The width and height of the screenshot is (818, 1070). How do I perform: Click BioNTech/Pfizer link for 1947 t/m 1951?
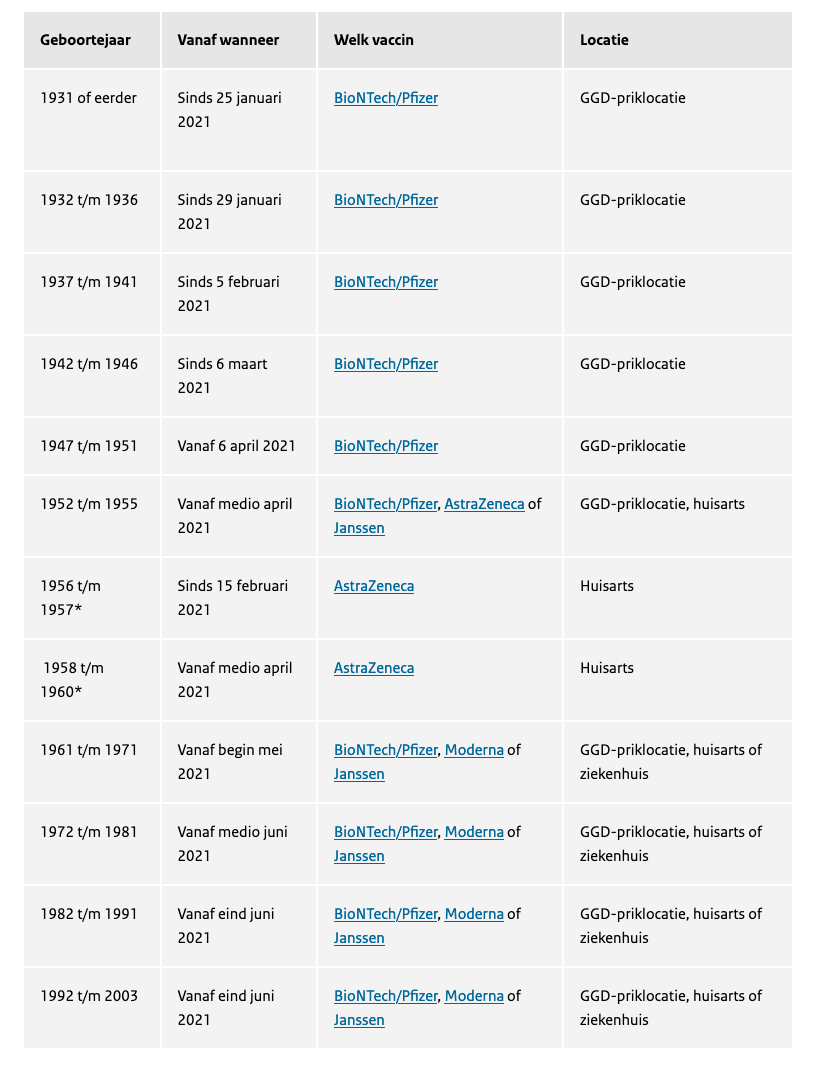386,446
